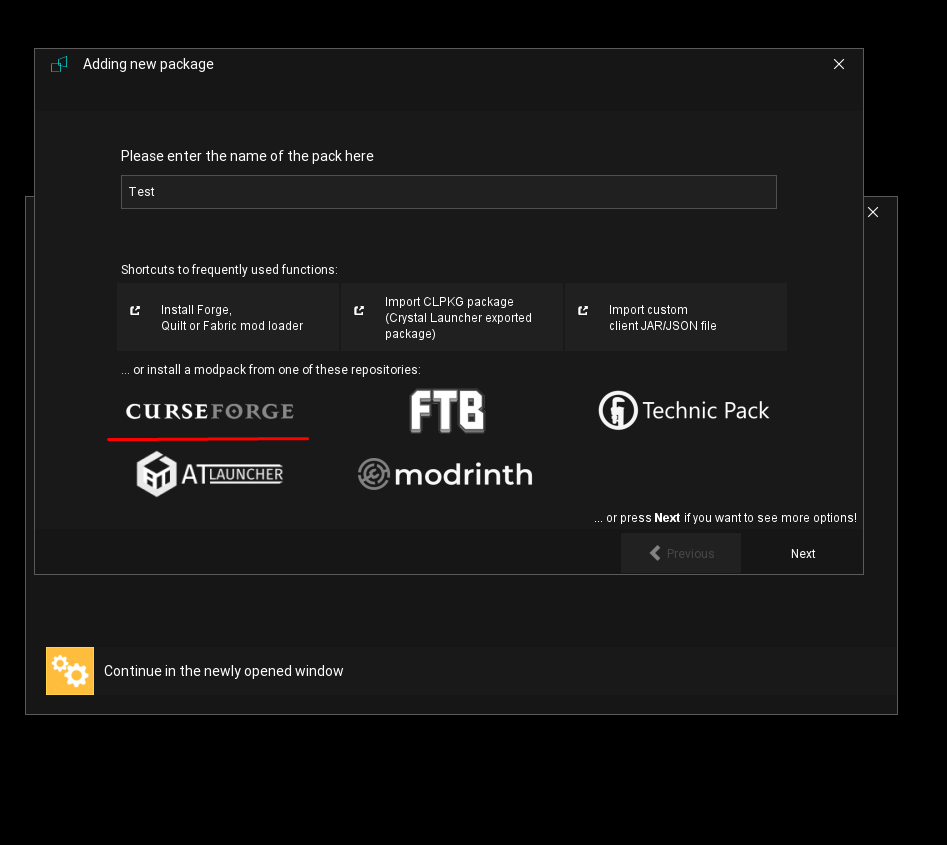
Task: Focus the pack name field containing Test
Action: click(x=448, y=192)
